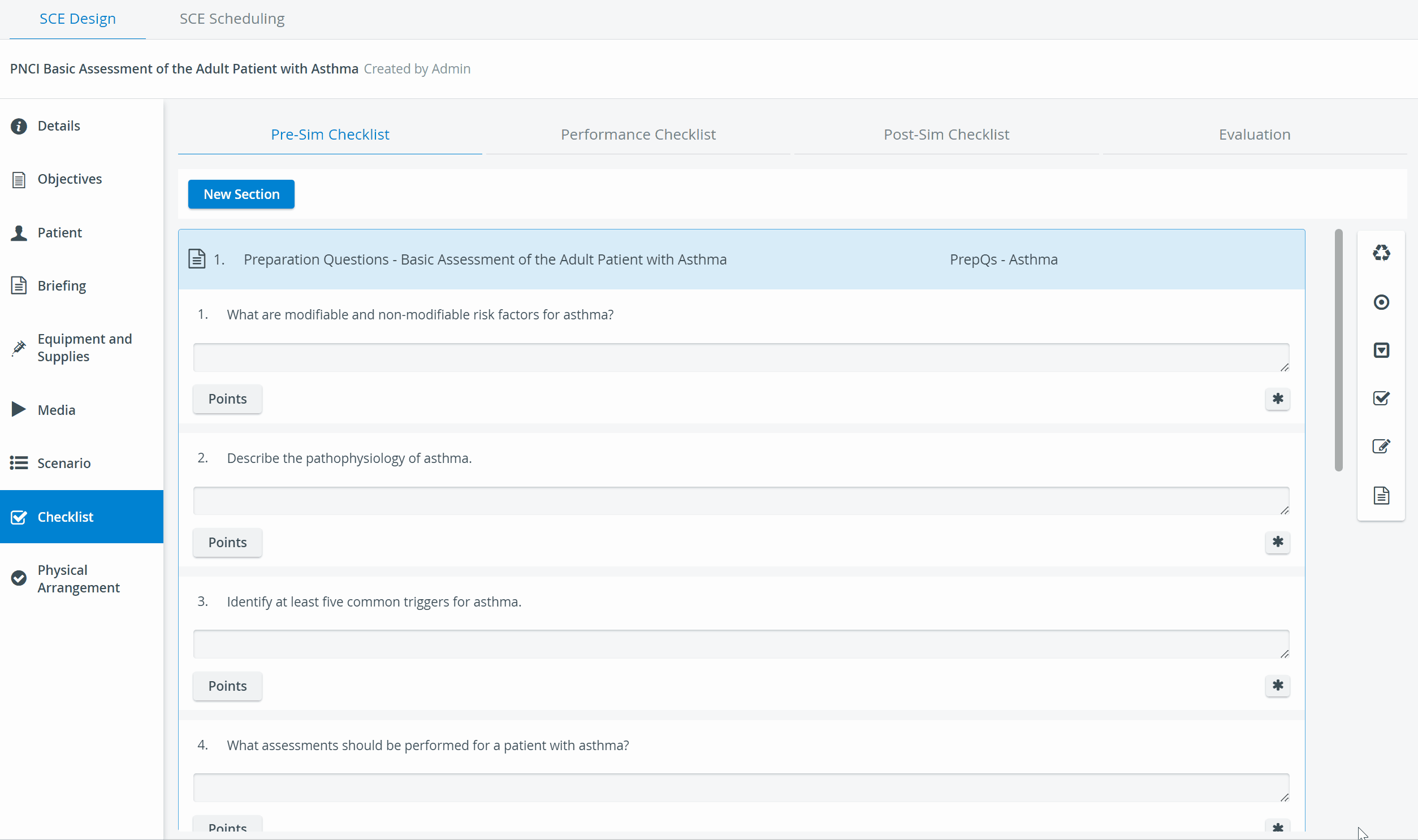Select the dropdown question type icon
This screenshot has width=1418, height=840.
(x=1381, y=350)
